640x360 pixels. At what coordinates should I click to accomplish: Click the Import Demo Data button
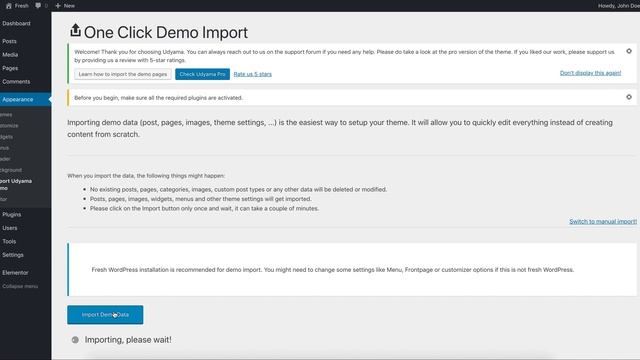coord(105,315)
